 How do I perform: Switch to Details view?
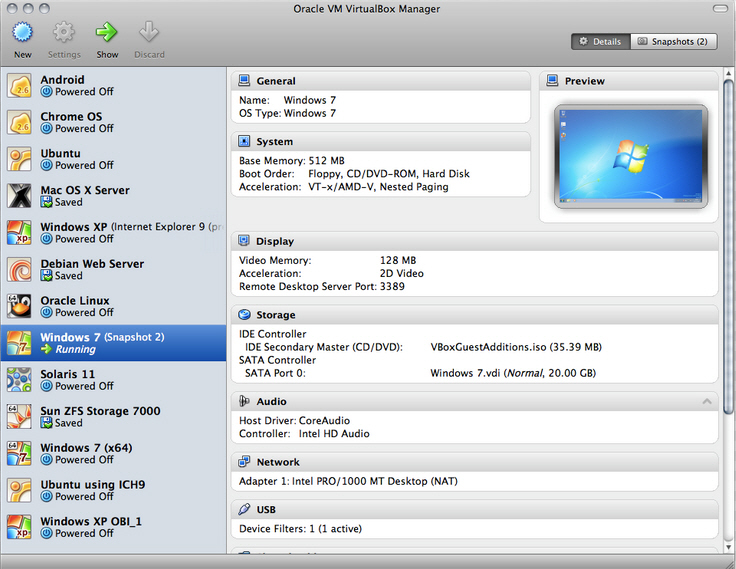tap(600, 42)
